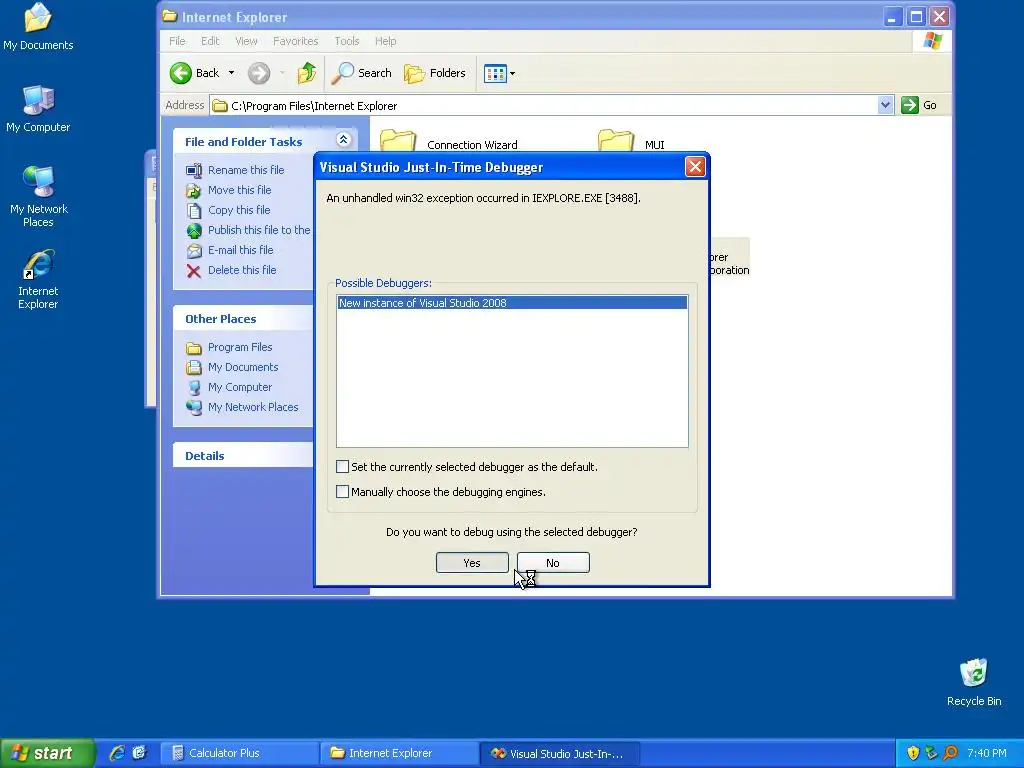Open the Tools menu
This screenshot has height=768, width=1024.
point(347,41)
